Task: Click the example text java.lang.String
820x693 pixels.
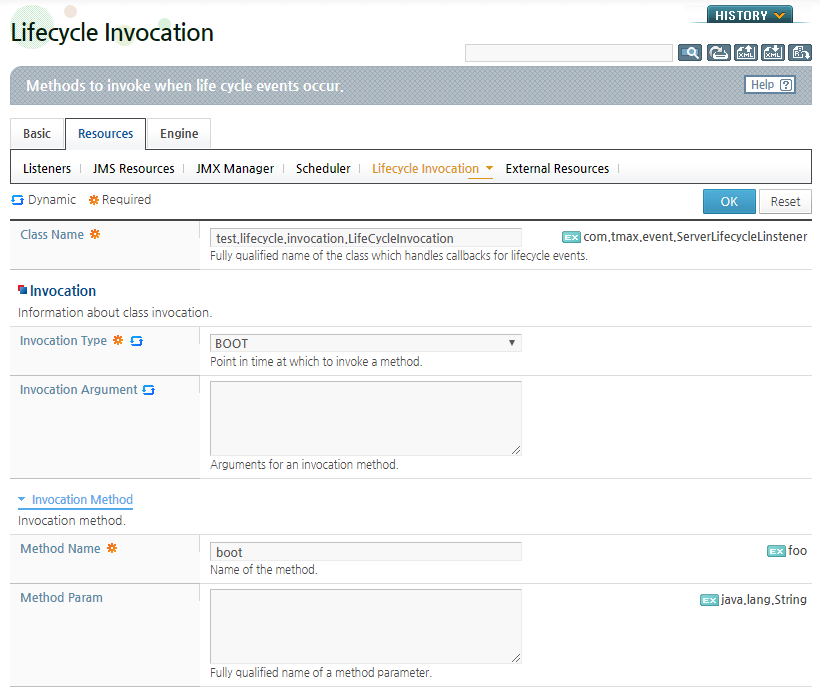Action: coord(764,600)
